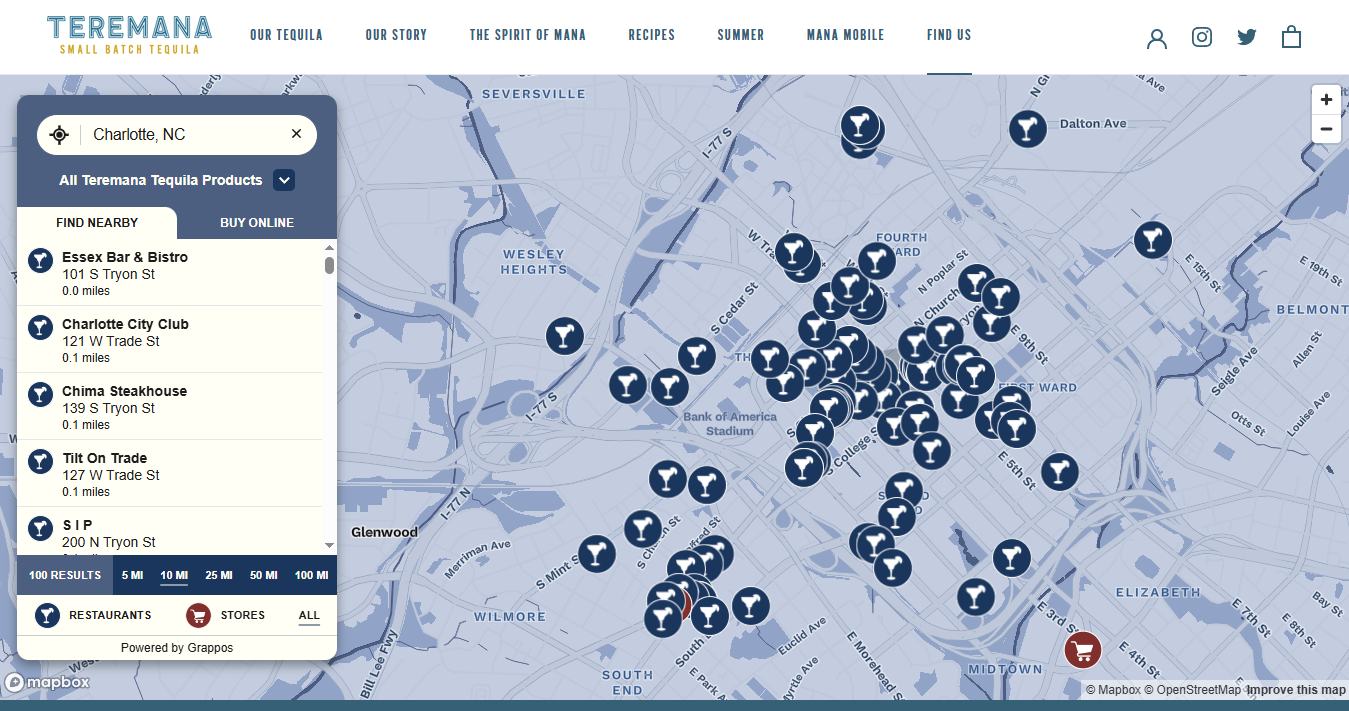Open the OUR TEQUILA menu
Viewport: 1349px width, 711px height.
pyautogui.click(x=286, y=35)
